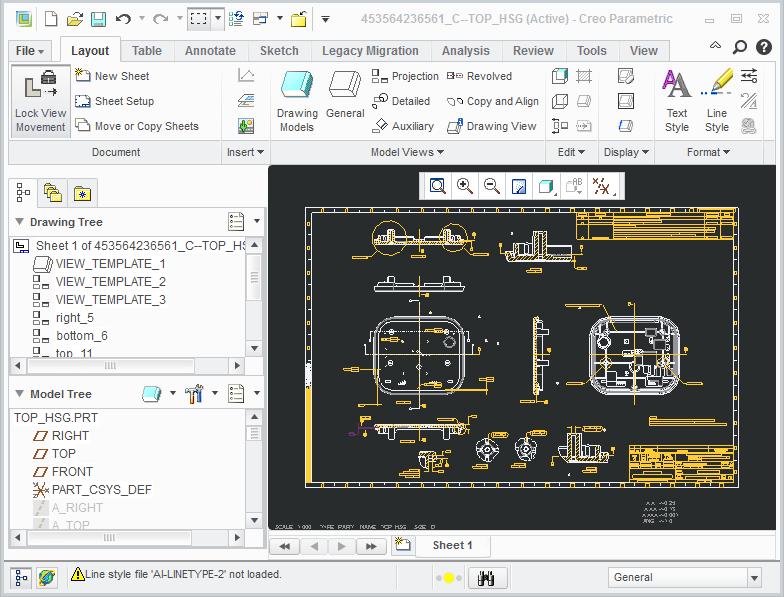
Task: Go to the last sheet
Action: point(370,546)
